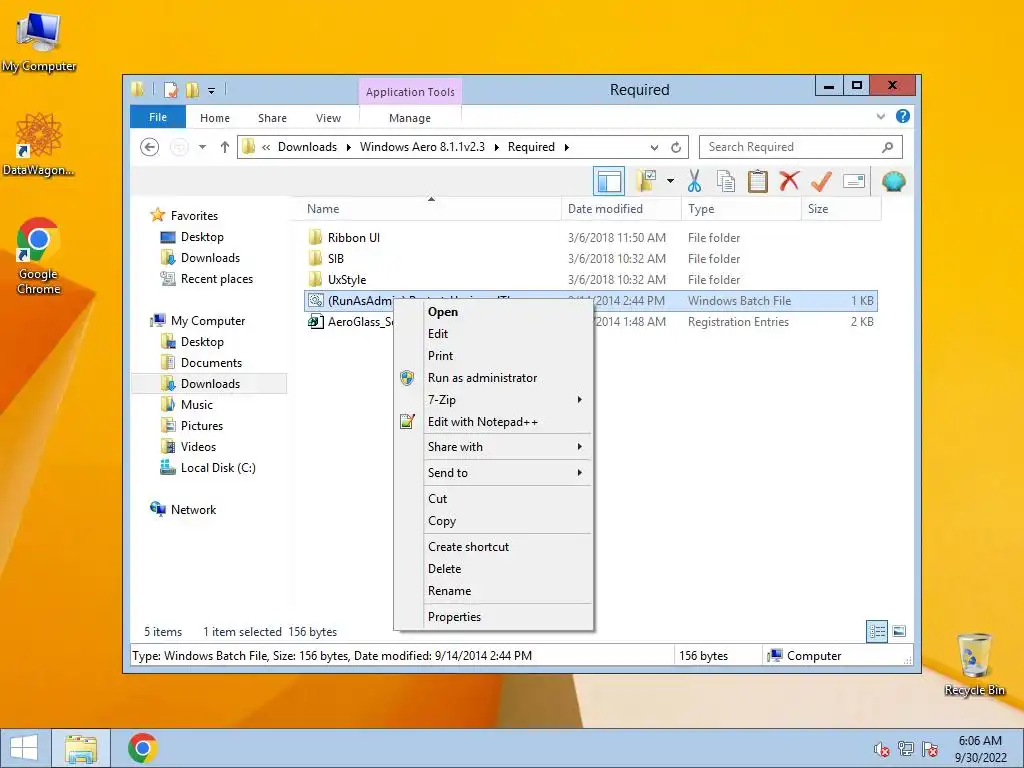The width and height of the screenshot is (1024, 768).
Task: Open Recent places in Favorites
Action: [216, 279]
